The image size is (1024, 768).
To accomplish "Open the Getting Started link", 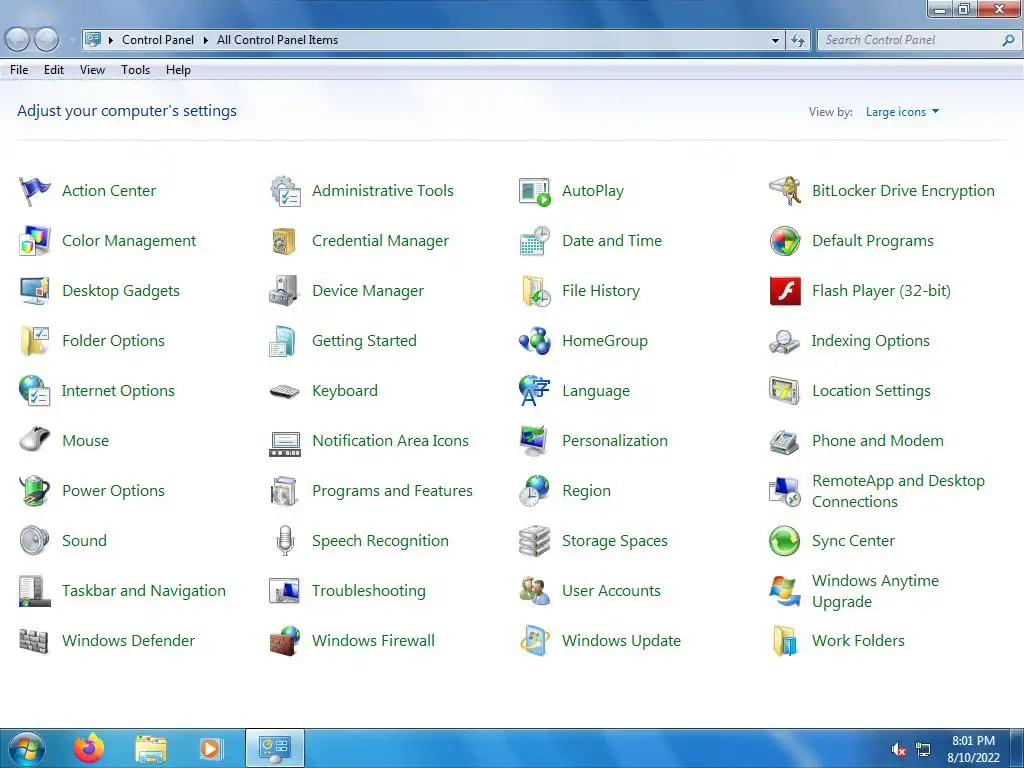I will coord(364,341).
